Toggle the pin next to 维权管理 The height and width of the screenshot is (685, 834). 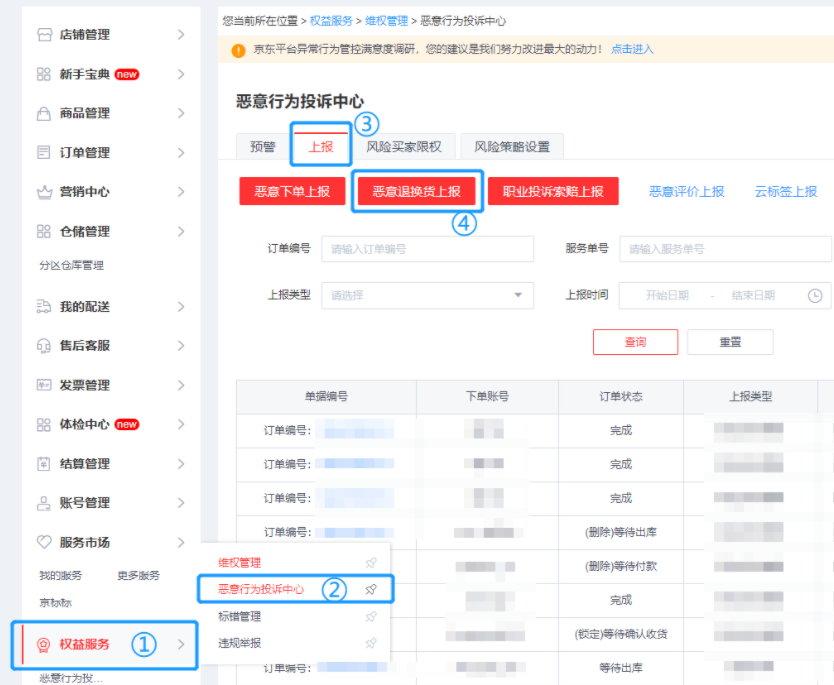tap(371, 564)
